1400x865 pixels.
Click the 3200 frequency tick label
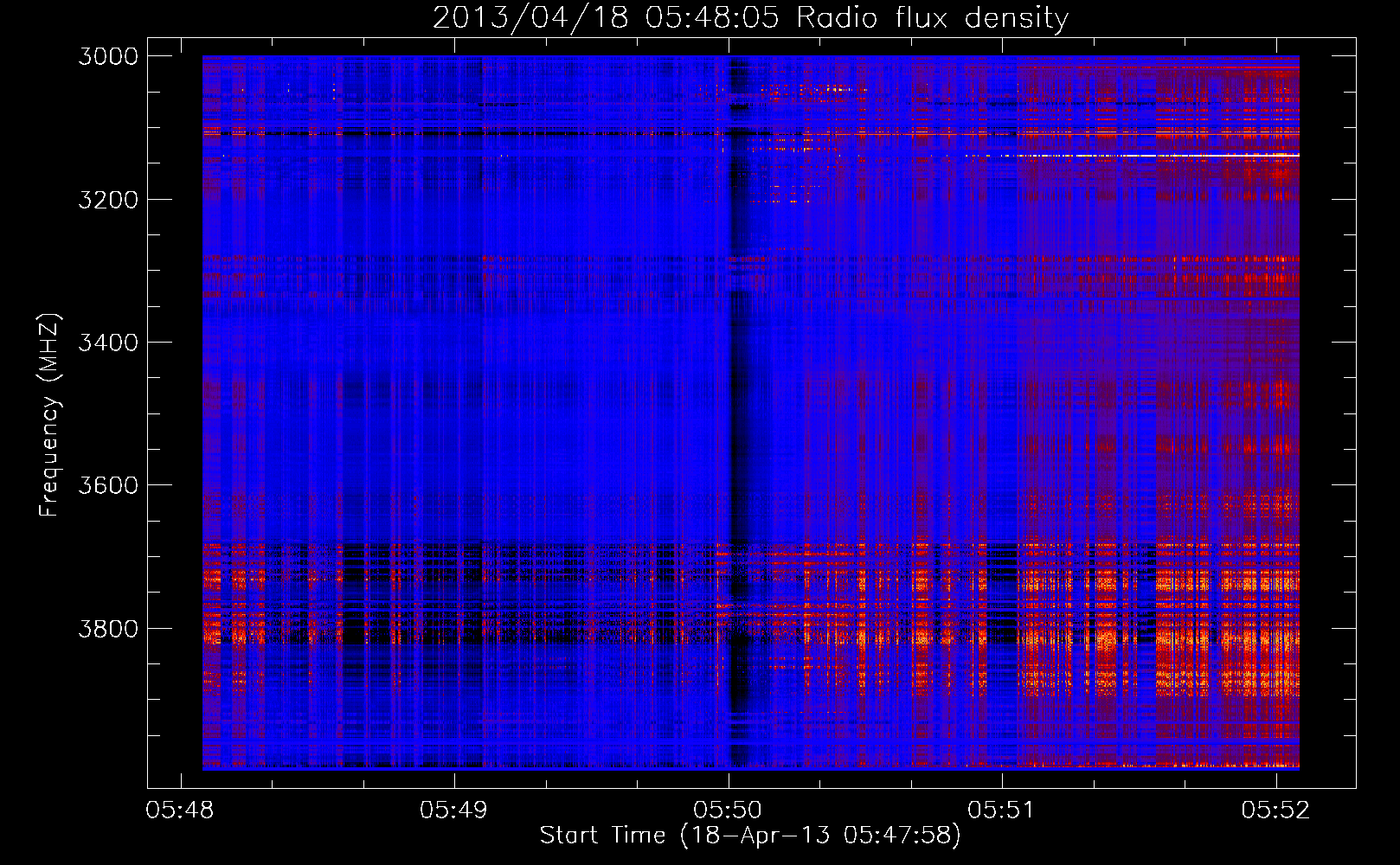(108, 200)
